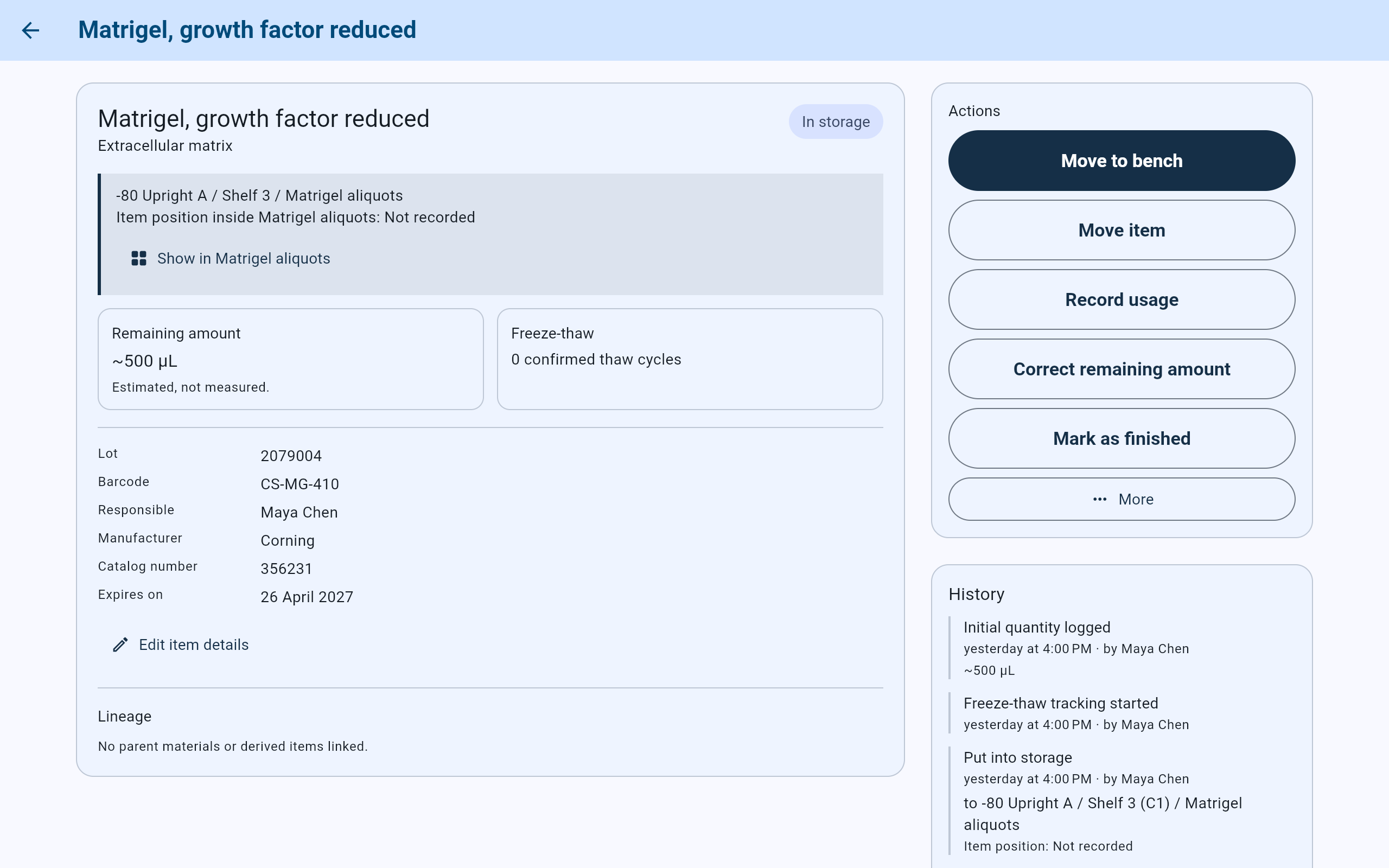Click 'No parent materials or derived items linked.'
Image resolution: width=1389 pixels, height=868 pixels.
pos(233,746)
